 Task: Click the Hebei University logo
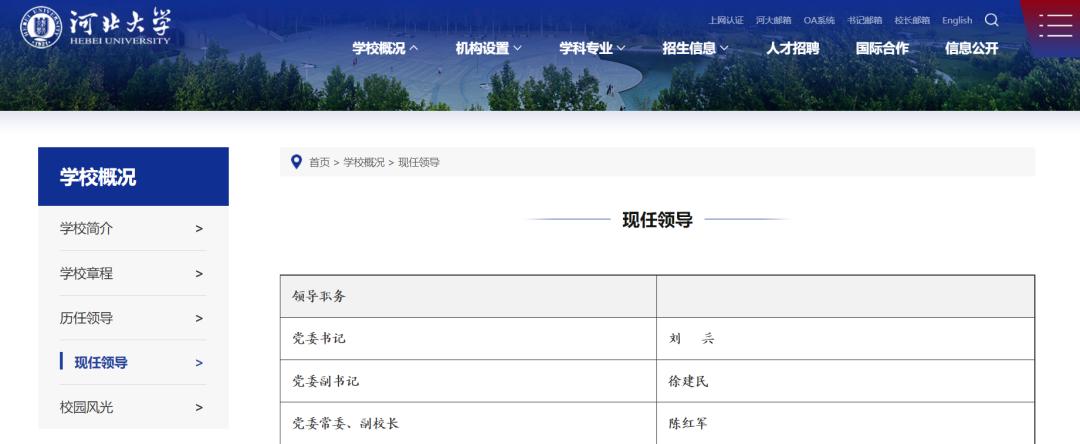pyautogui.click(x=95, y=28)
